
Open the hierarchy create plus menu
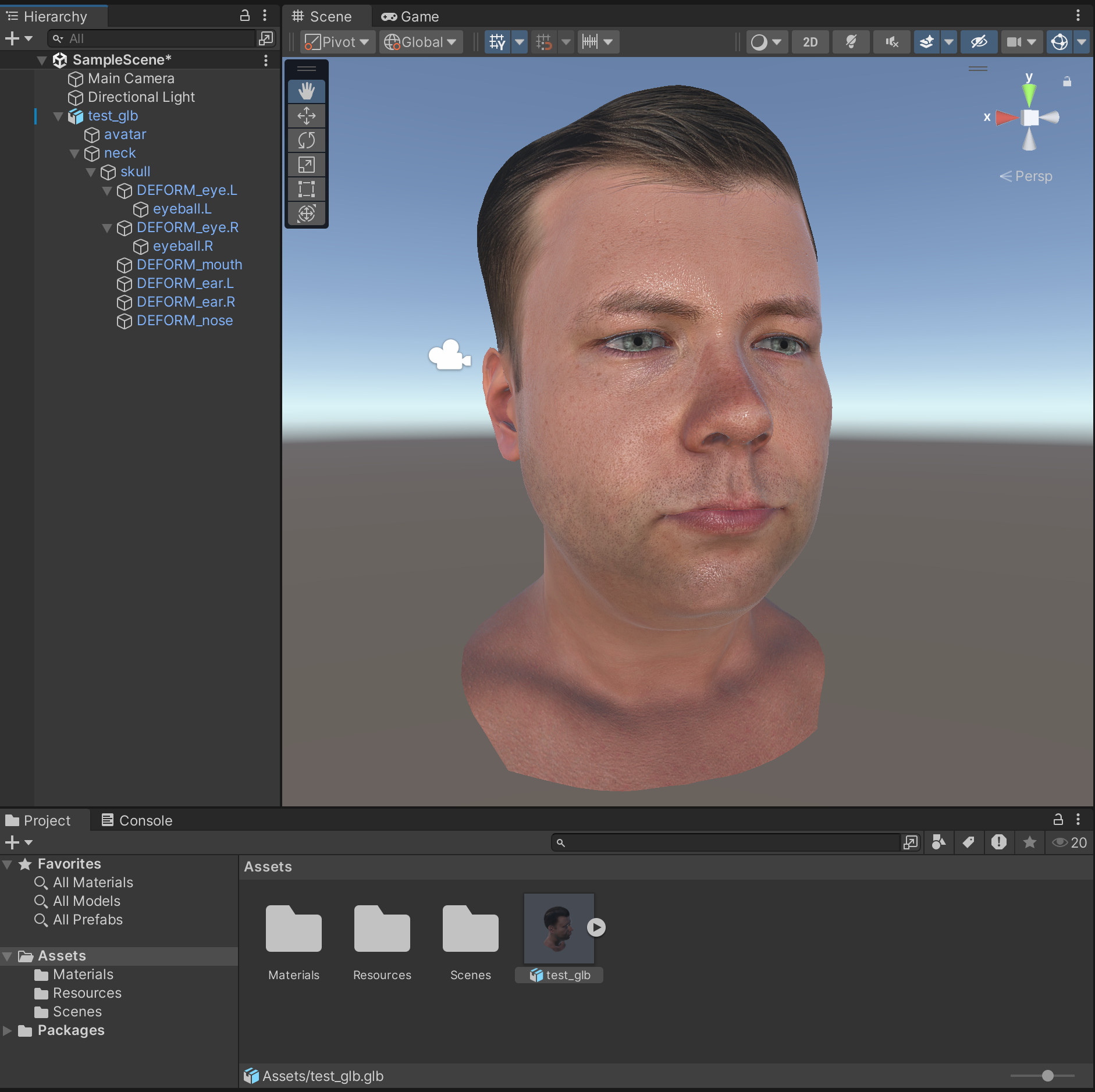click(x=18, y=38)
